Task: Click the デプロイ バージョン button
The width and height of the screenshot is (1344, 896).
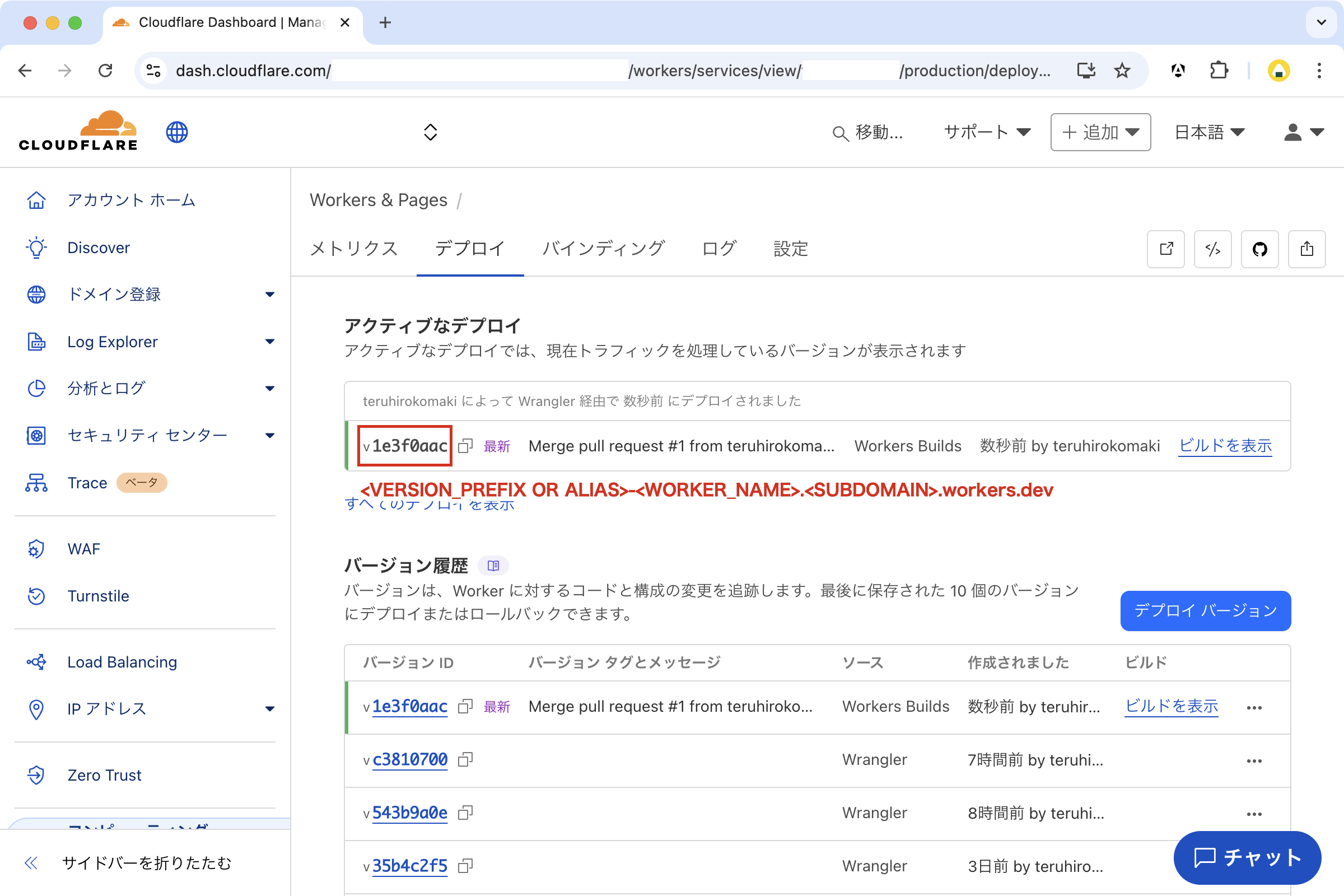Action: coord(1205,610)
